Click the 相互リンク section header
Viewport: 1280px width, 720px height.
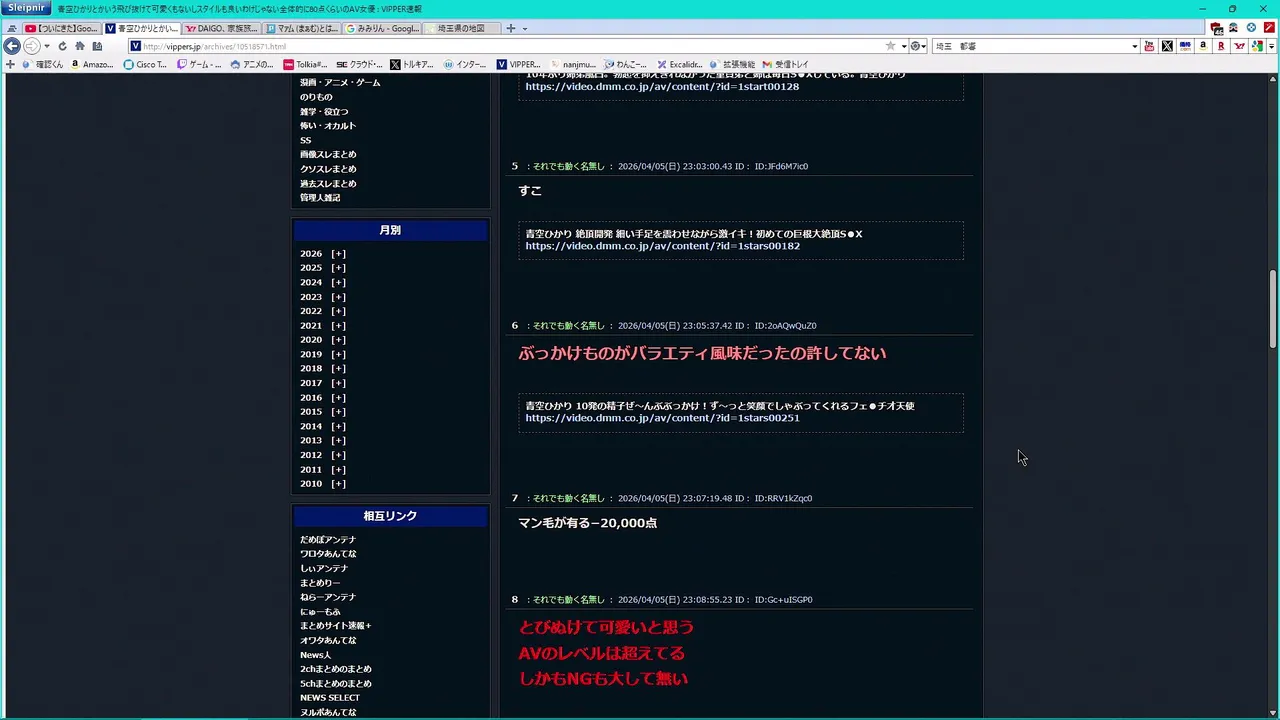[x=390, y=516]
